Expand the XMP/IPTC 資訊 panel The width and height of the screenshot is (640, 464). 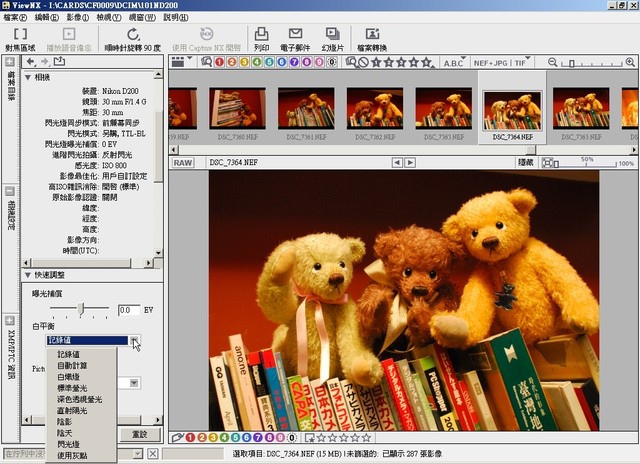coord(10,321)
